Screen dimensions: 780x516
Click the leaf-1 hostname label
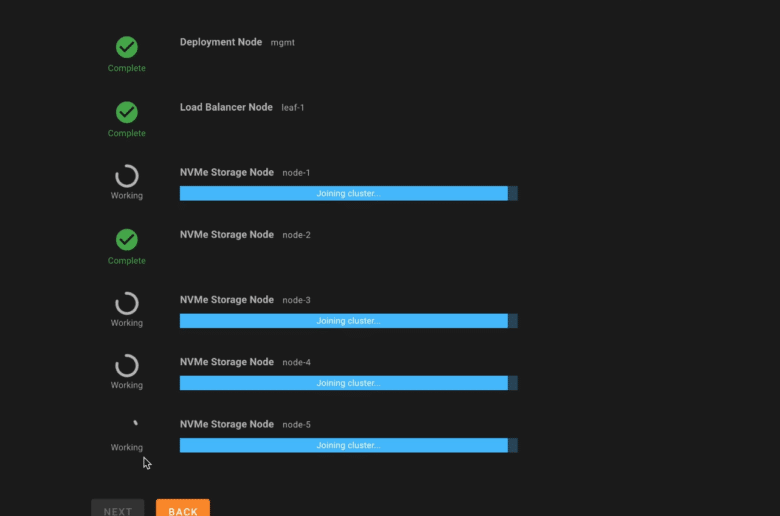pos(293,107)
